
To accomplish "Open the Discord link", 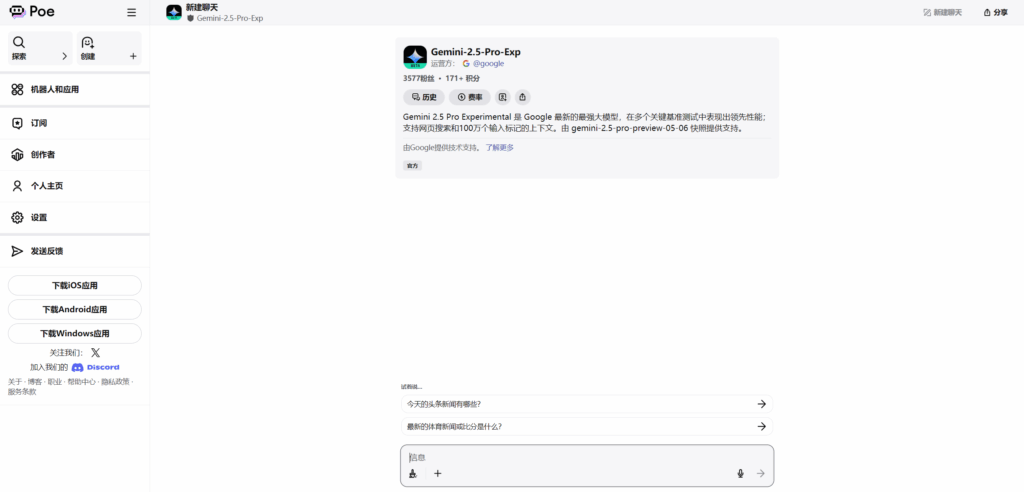I will [95, 367].
